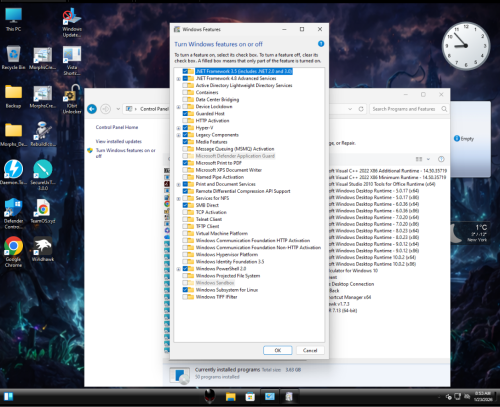Image resolution: width=500 pixels, height=407 pixels.
Task: Open TeamOS.xyz desktop file
Action: click(43, 211)
